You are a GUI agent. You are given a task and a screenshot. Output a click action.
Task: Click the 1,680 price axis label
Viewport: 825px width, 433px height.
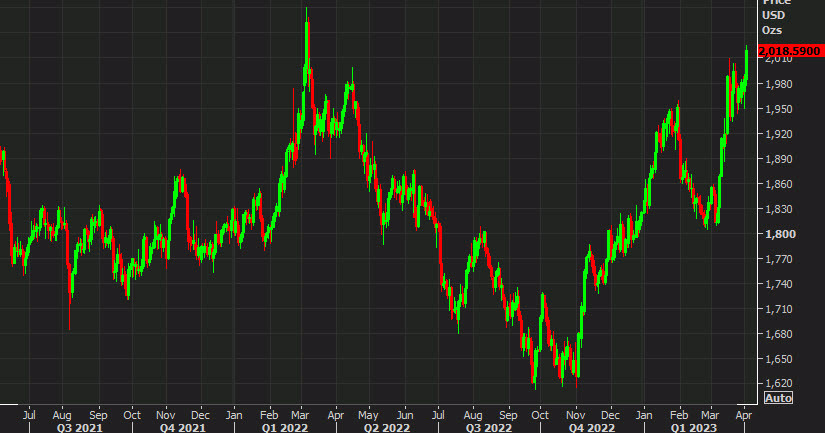click(779, 334)
